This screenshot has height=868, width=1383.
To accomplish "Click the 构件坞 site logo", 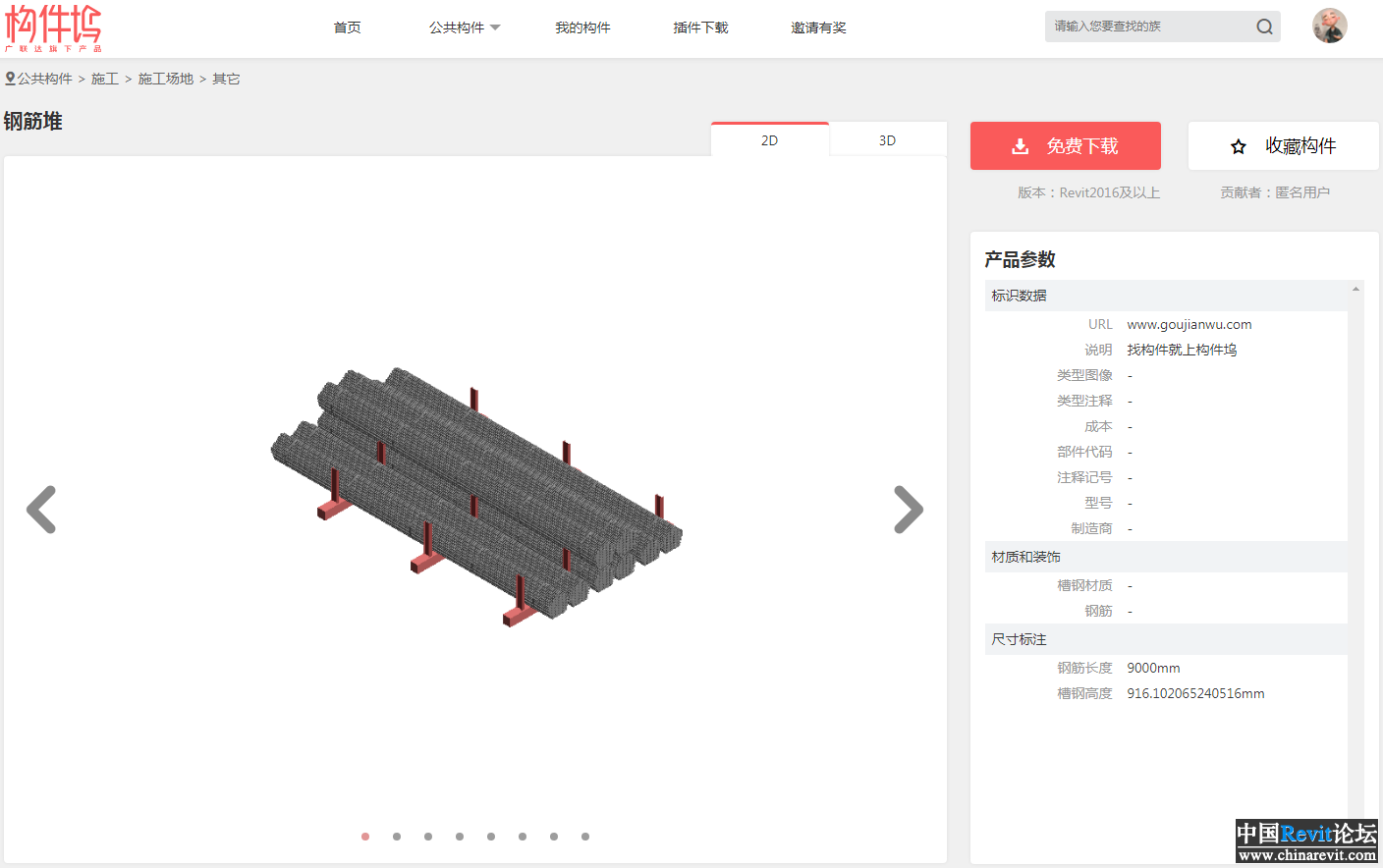I will coord(53,27).
